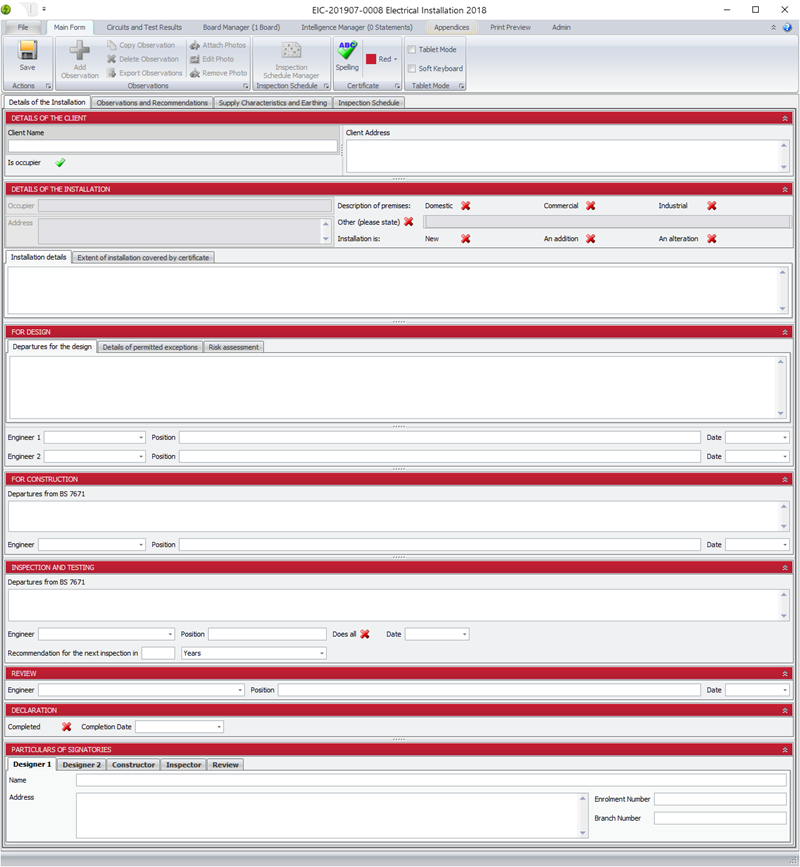Image resolution: width=800 pixels, height=867 pixels.
Task: Open the Inspection Schedule Manager
Action: coord(291,52)
